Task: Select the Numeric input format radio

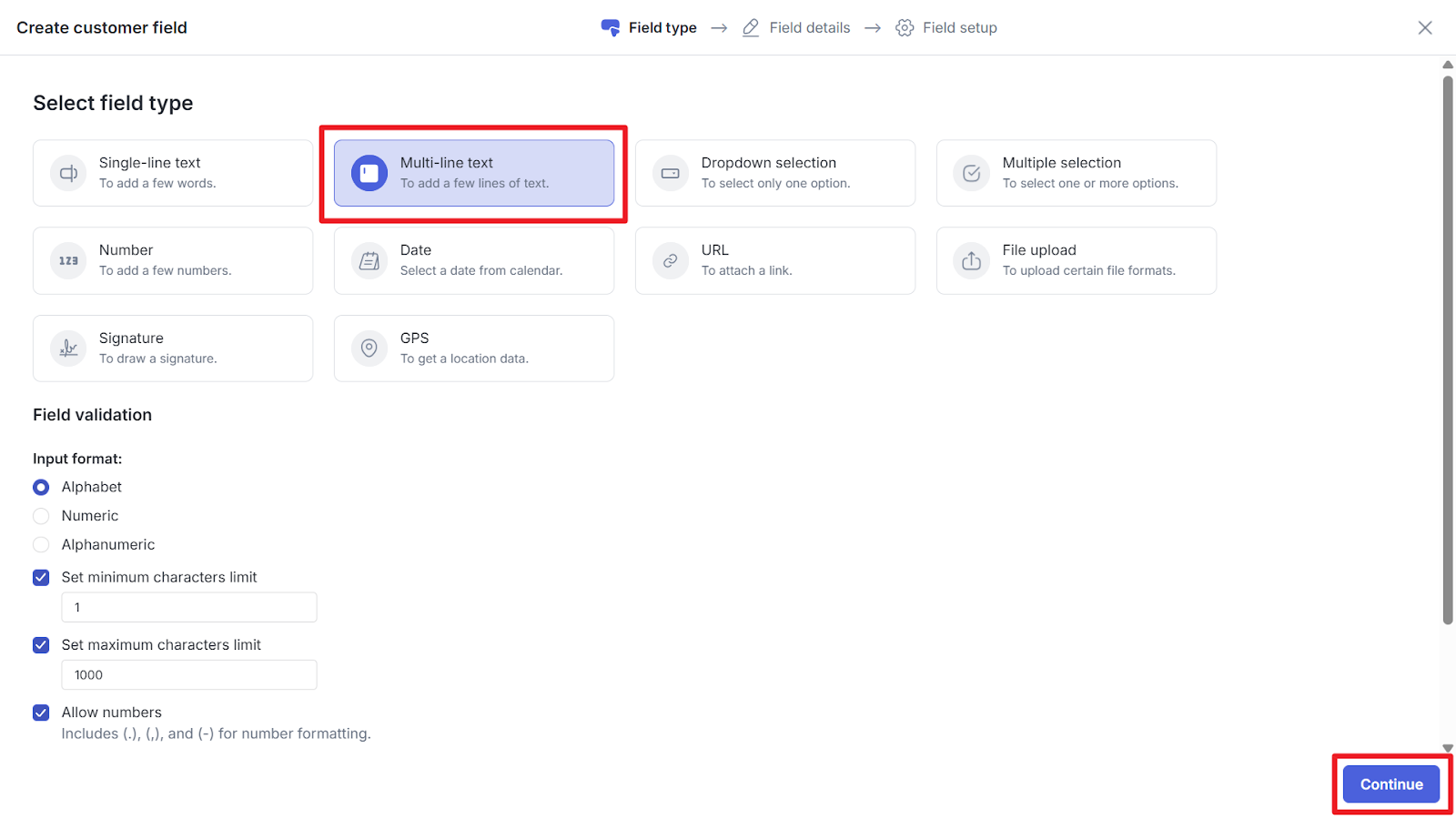Action: pyautogui.click(x=41, y=516)
